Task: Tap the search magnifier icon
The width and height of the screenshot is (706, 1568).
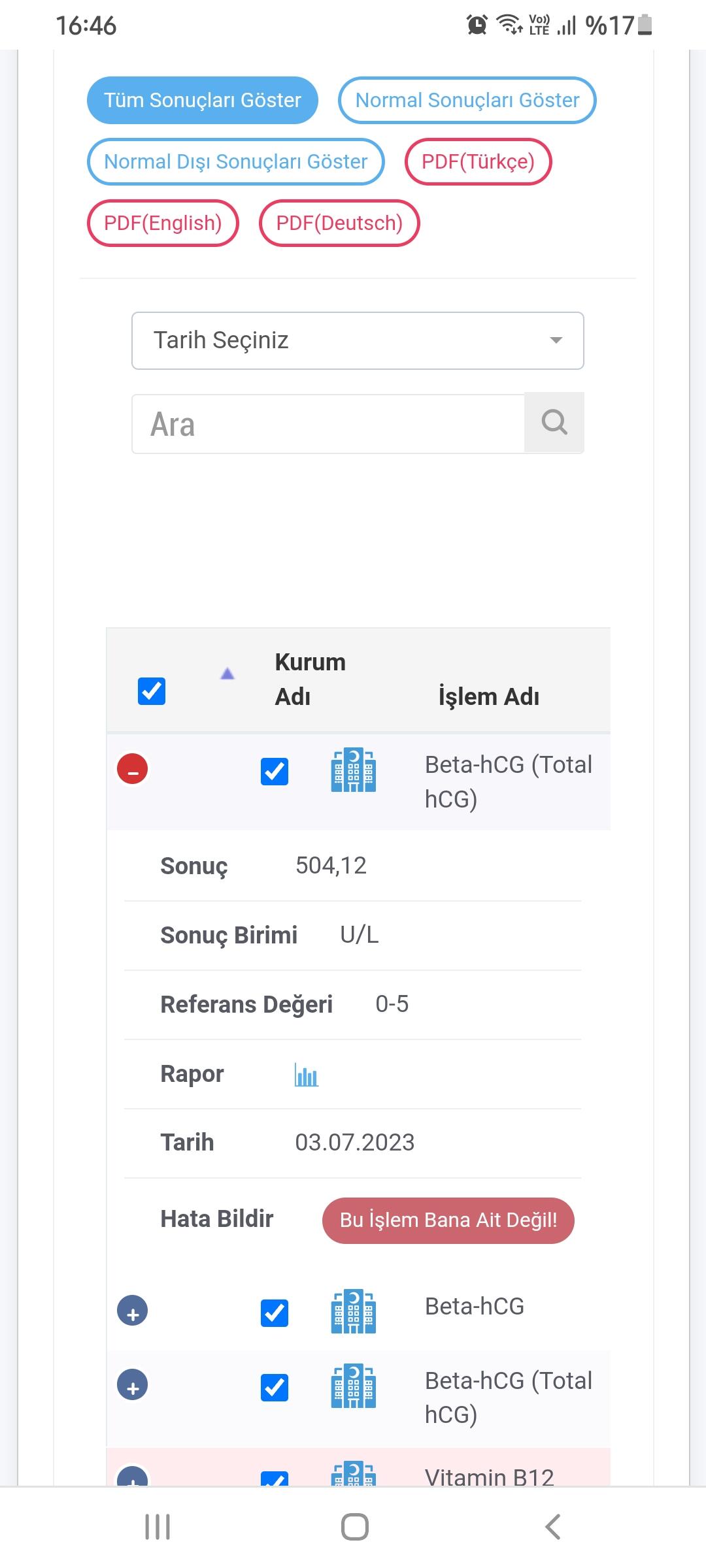Action: (x=554, y=423)
